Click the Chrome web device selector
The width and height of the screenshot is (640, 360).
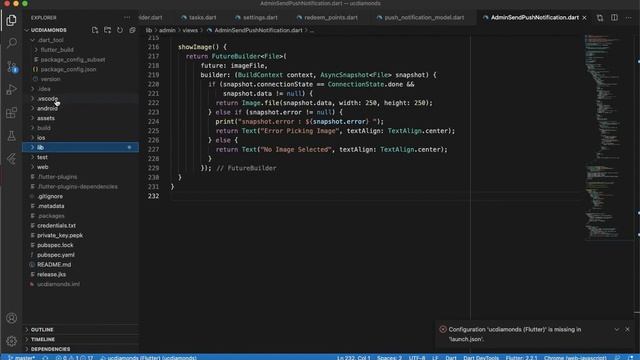click(575, 358)
